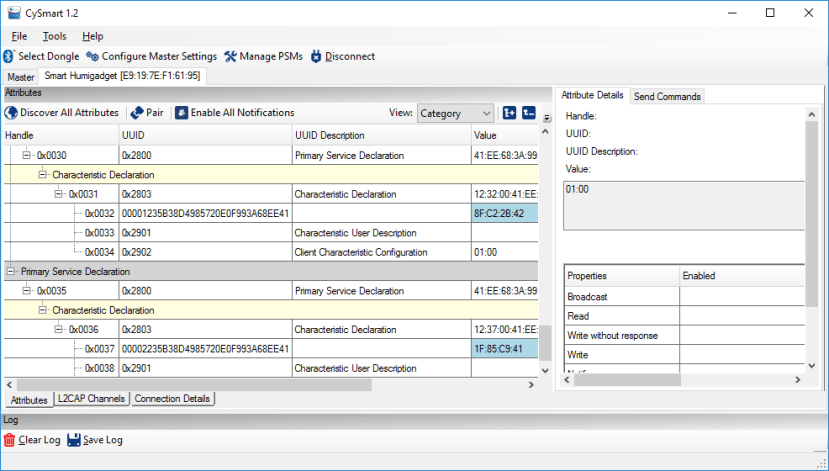Click the Handle column header

point(61,135)
